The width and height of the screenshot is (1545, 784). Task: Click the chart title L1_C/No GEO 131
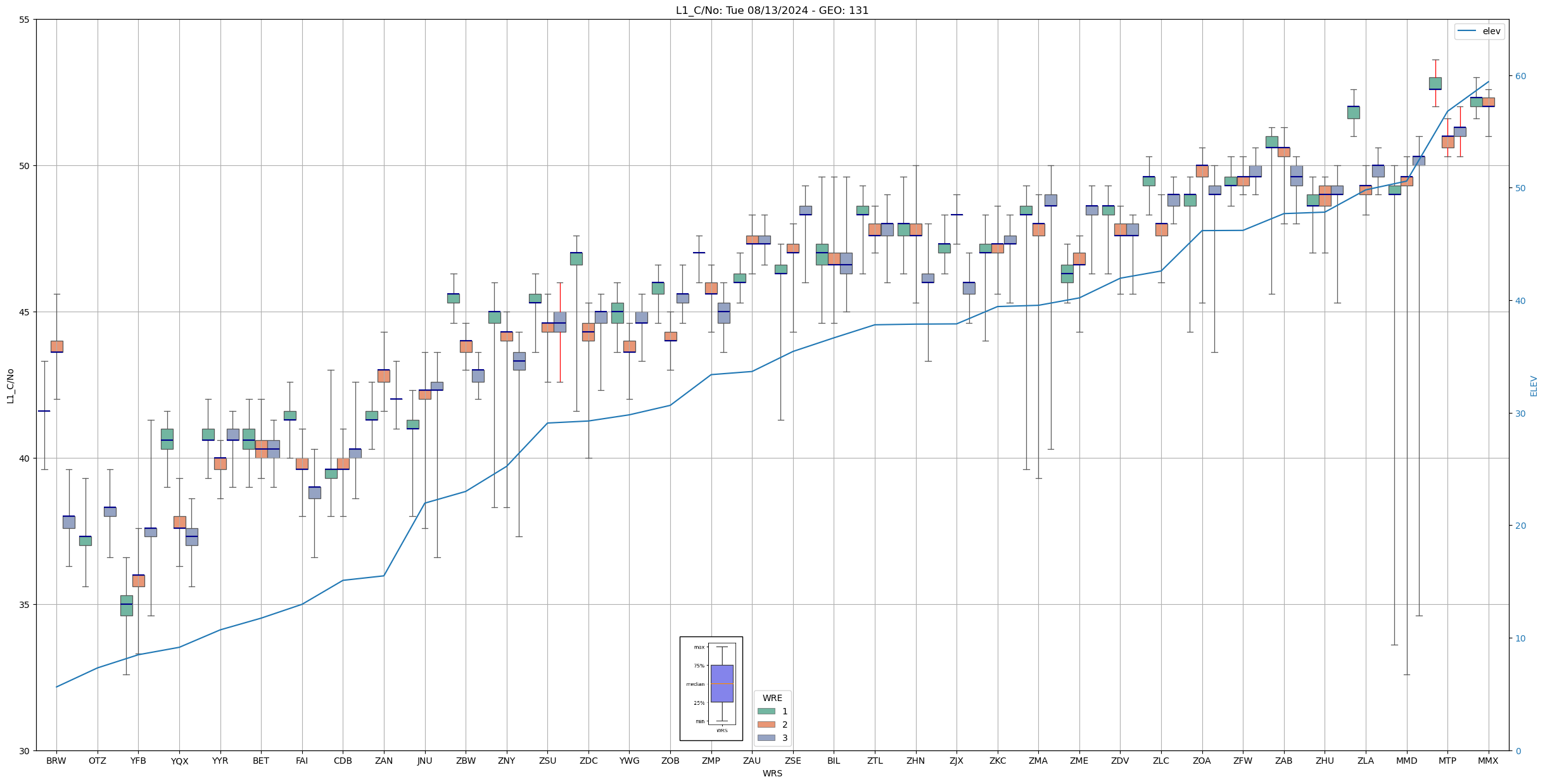pyautogui.click(x=772, y=10)
